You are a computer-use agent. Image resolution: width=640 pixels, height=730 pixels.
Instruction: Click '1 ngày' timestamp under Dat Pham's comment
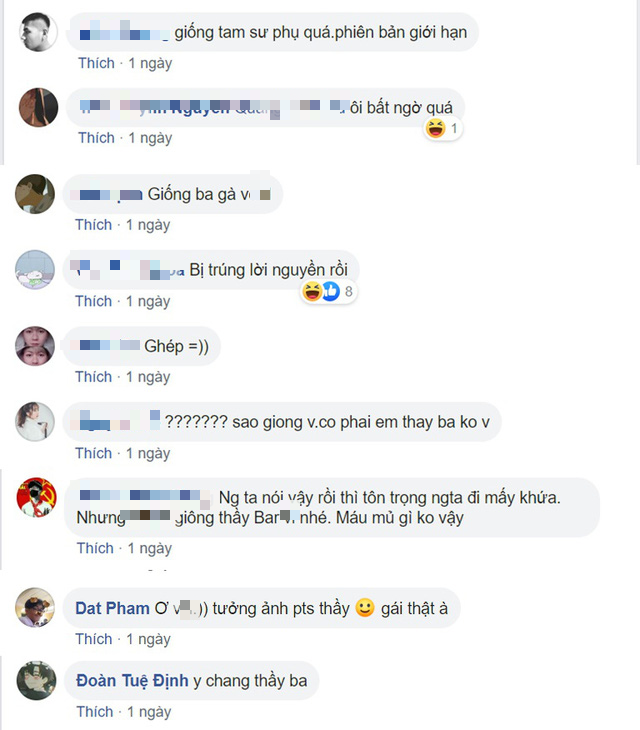coord(148,639)
